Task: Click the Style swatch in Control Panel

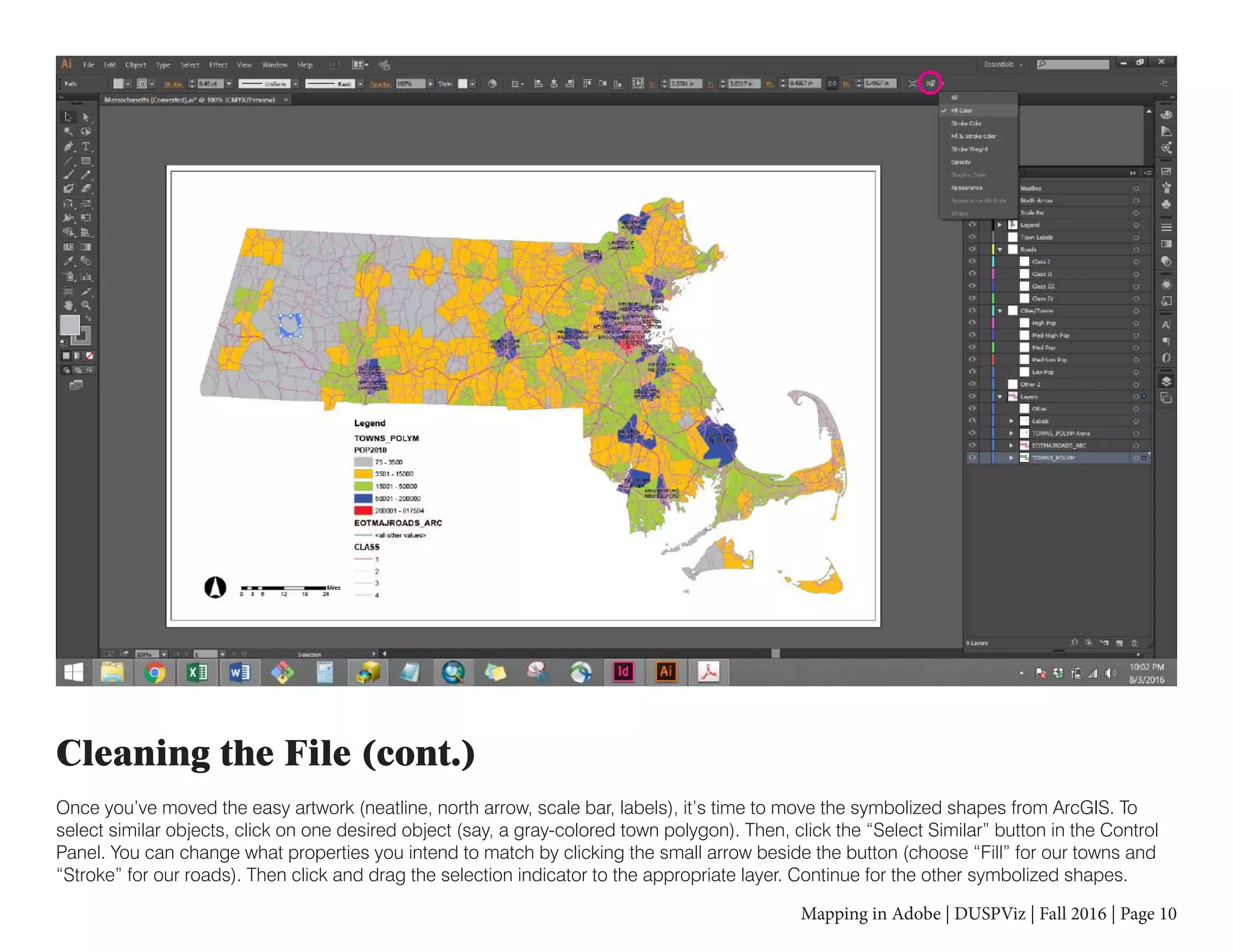Action: click(462, 84)
